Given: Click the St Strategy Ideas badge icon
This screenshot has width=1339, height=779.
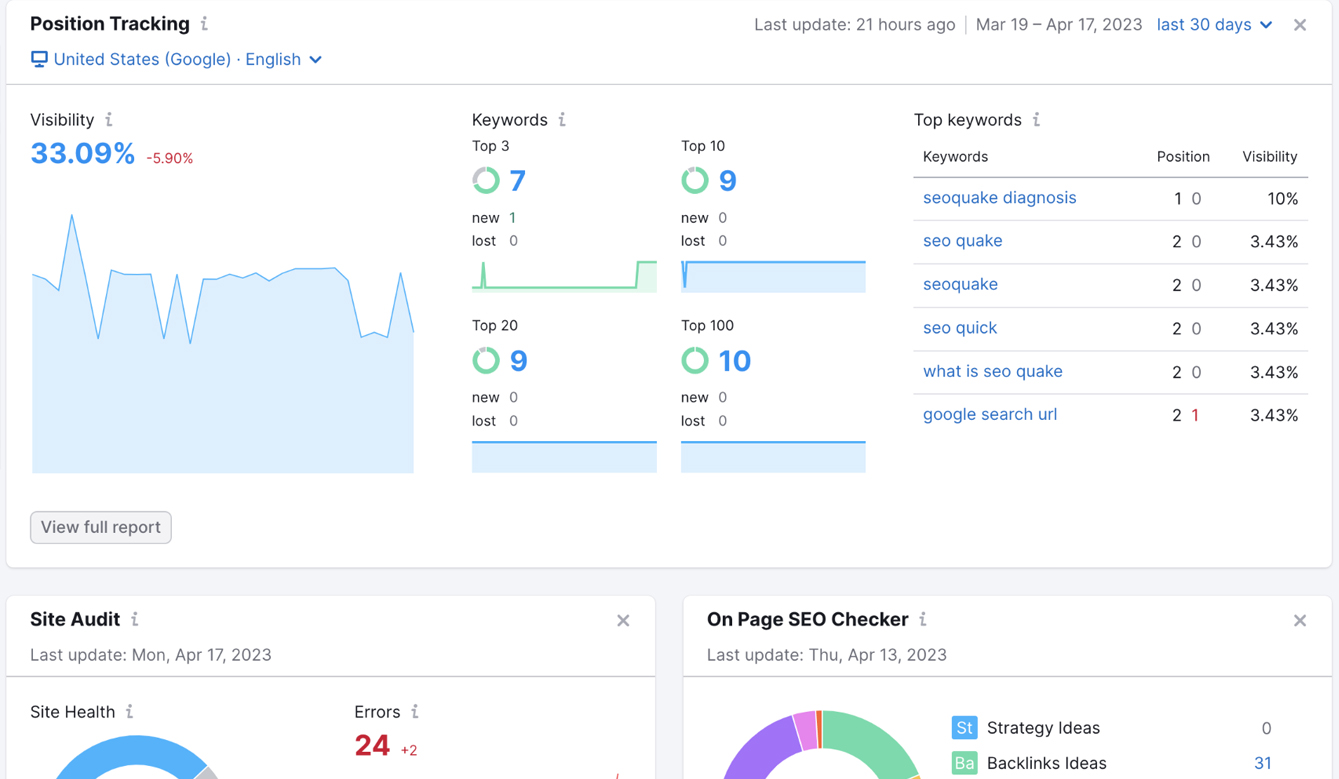Looking at the screenshot, I should [x=964, y=728].
